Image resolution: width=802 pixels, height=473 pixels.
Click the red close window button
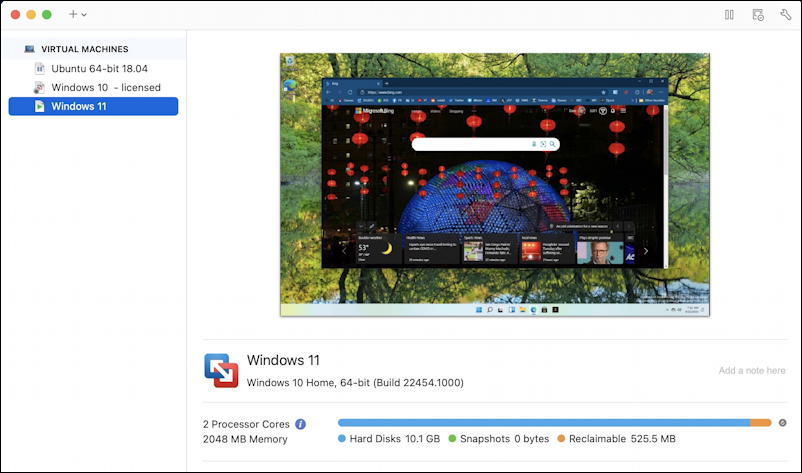click(x=15, y=14)
